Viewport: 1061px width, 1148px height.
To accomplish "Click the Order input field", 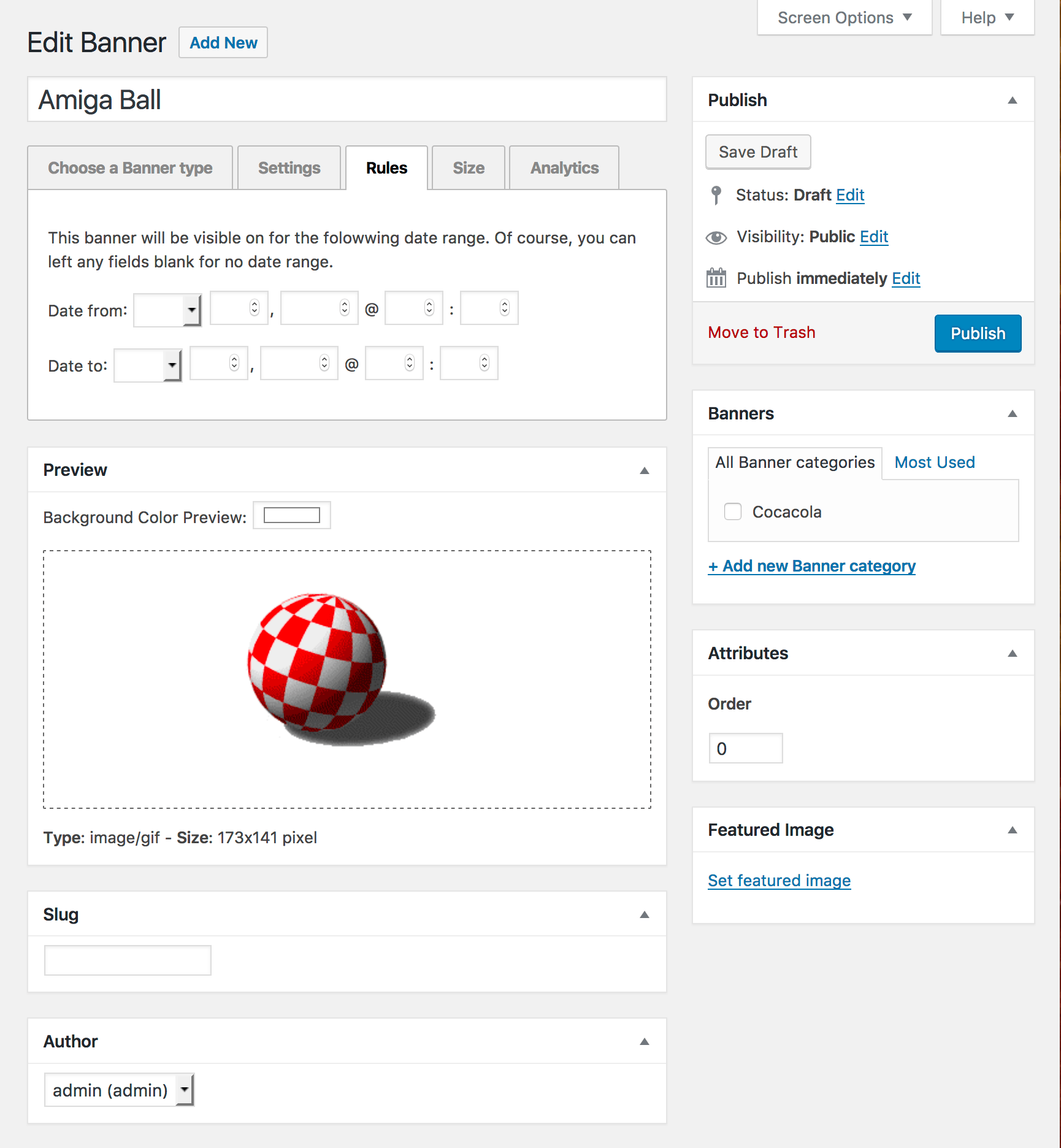I will coord(746,748).
